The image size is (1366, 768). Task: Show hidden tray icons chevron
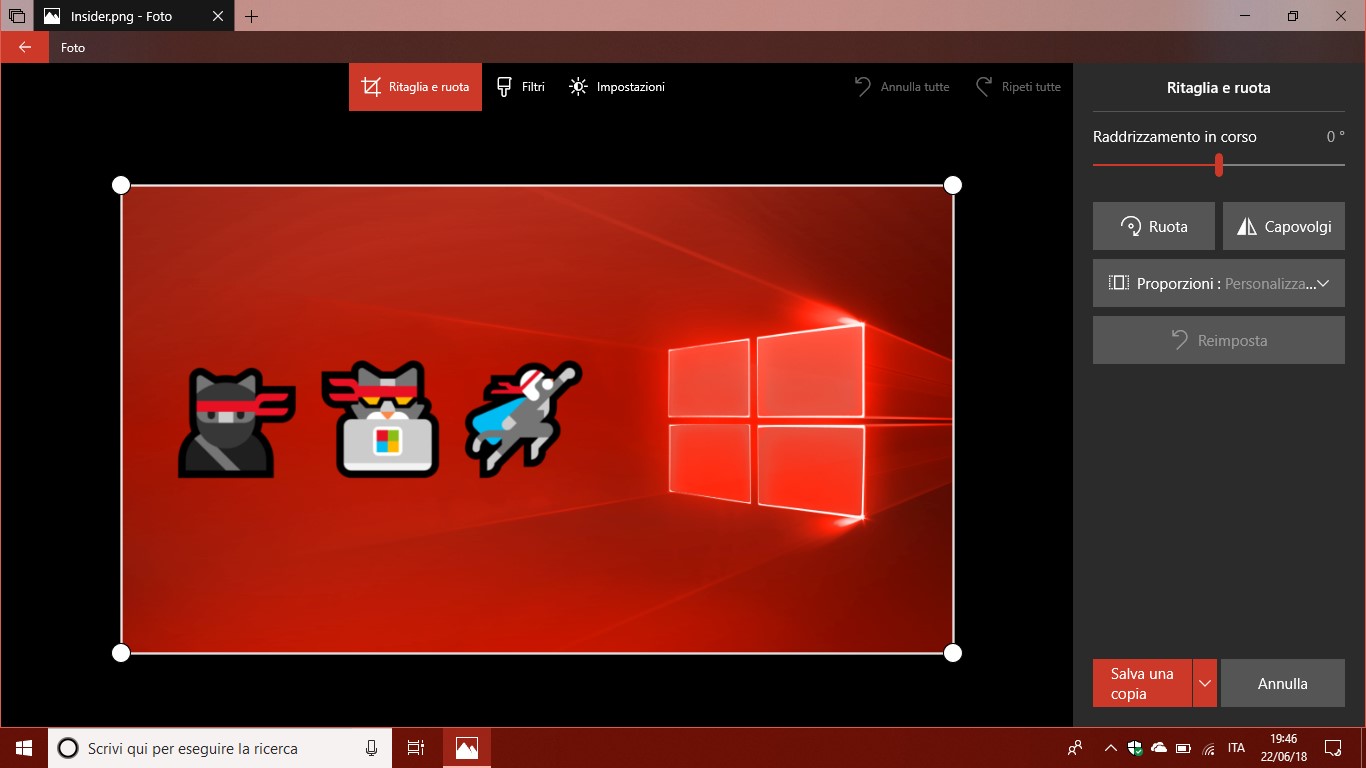tap(1110, 748)
